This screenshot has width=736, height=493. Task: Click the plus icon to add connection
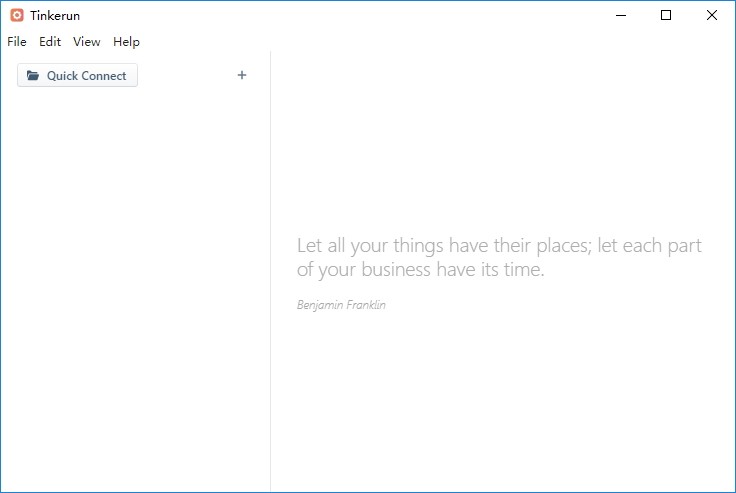pyautogui.click(x=241, y=75)
